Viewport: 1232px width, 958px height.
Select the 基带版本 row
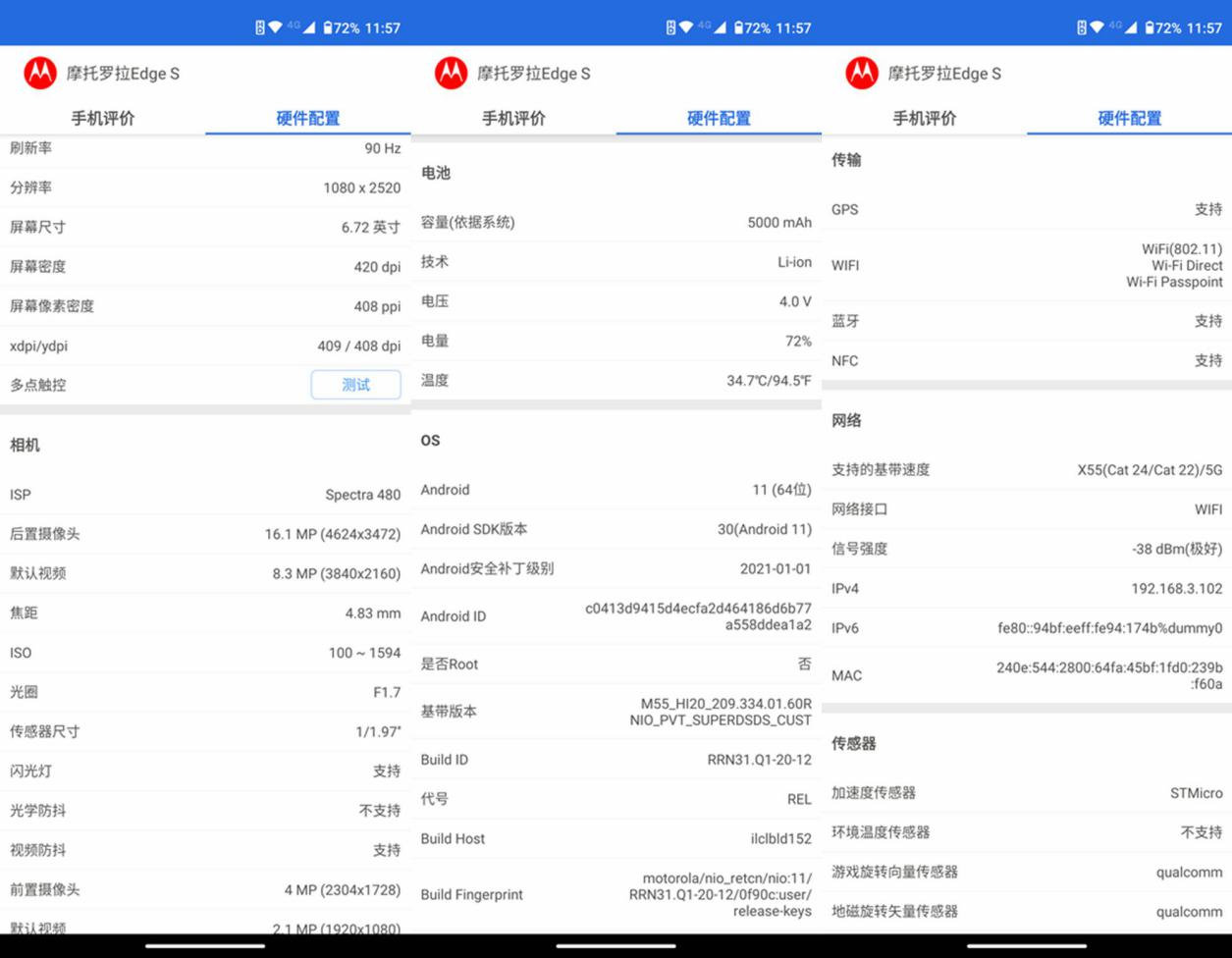(616, 712)
